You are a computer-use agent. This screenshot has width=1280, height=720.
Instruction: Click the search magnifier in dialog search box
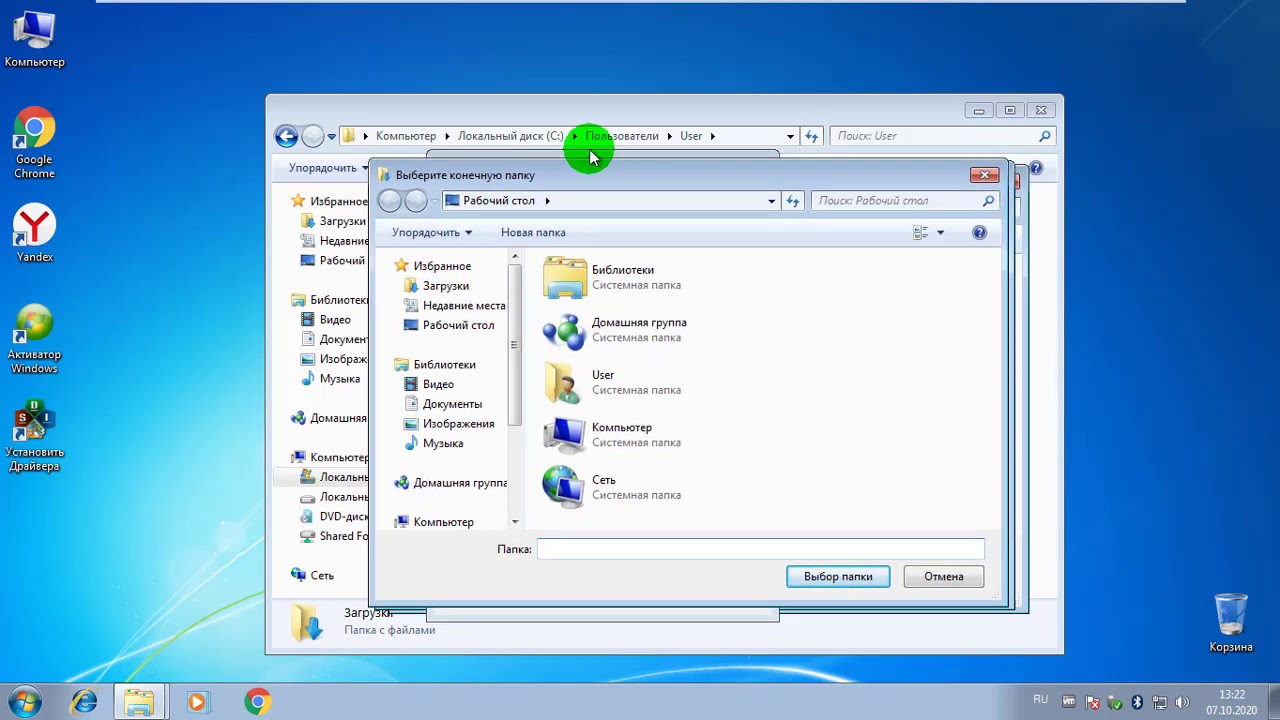(x=988, y=201)
